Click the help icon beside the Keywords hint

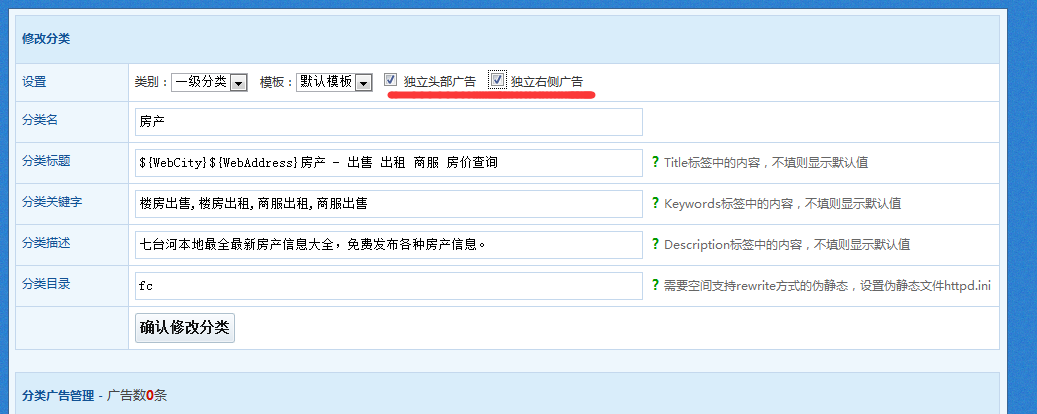tap(656, 203)
